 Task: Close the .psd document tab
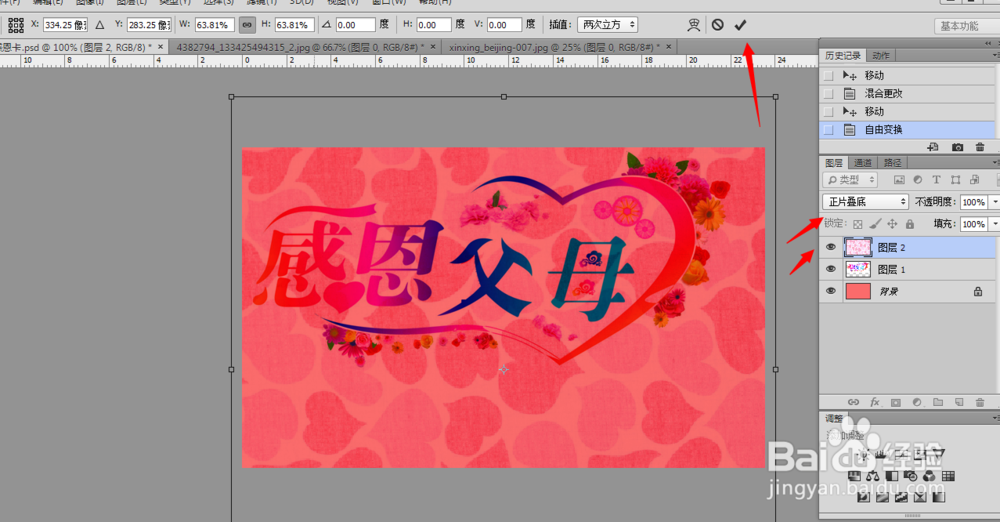[161, 47]
